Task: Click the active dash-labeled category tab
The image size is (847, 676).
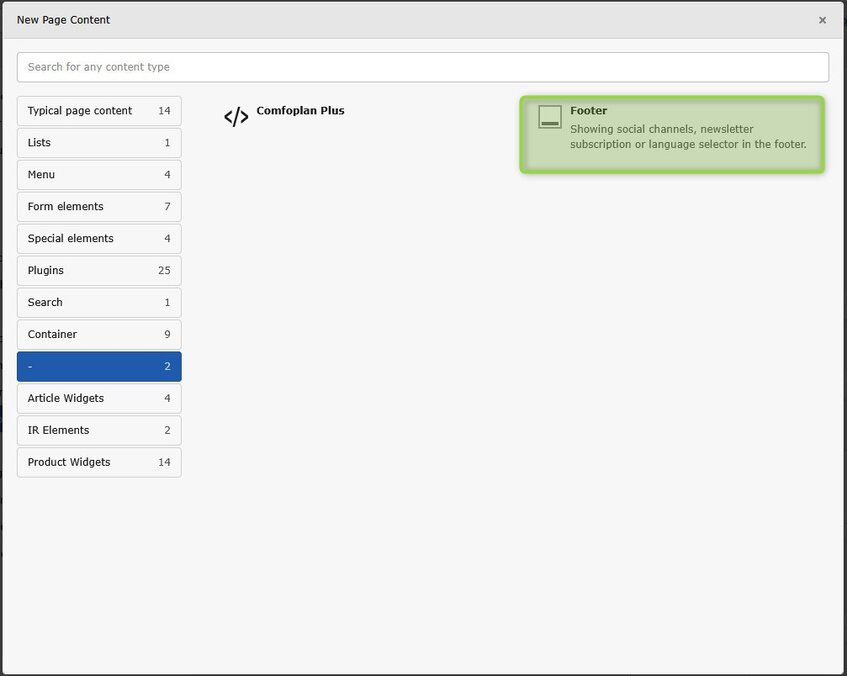Action: pyautogui.click(x=99, y=367)
